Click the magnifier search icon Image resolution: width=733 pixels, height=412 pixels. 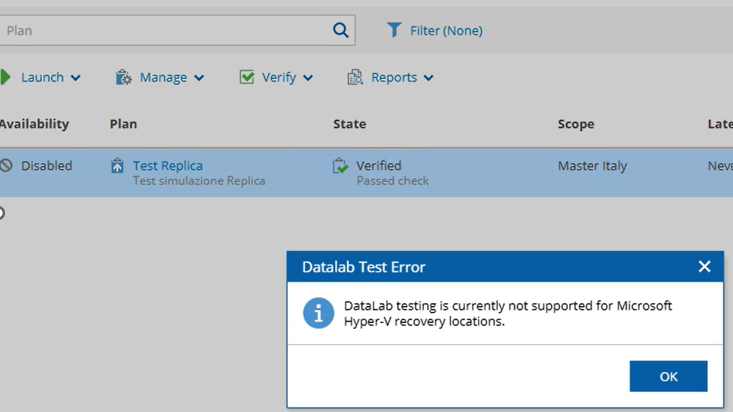coord(341,30)
